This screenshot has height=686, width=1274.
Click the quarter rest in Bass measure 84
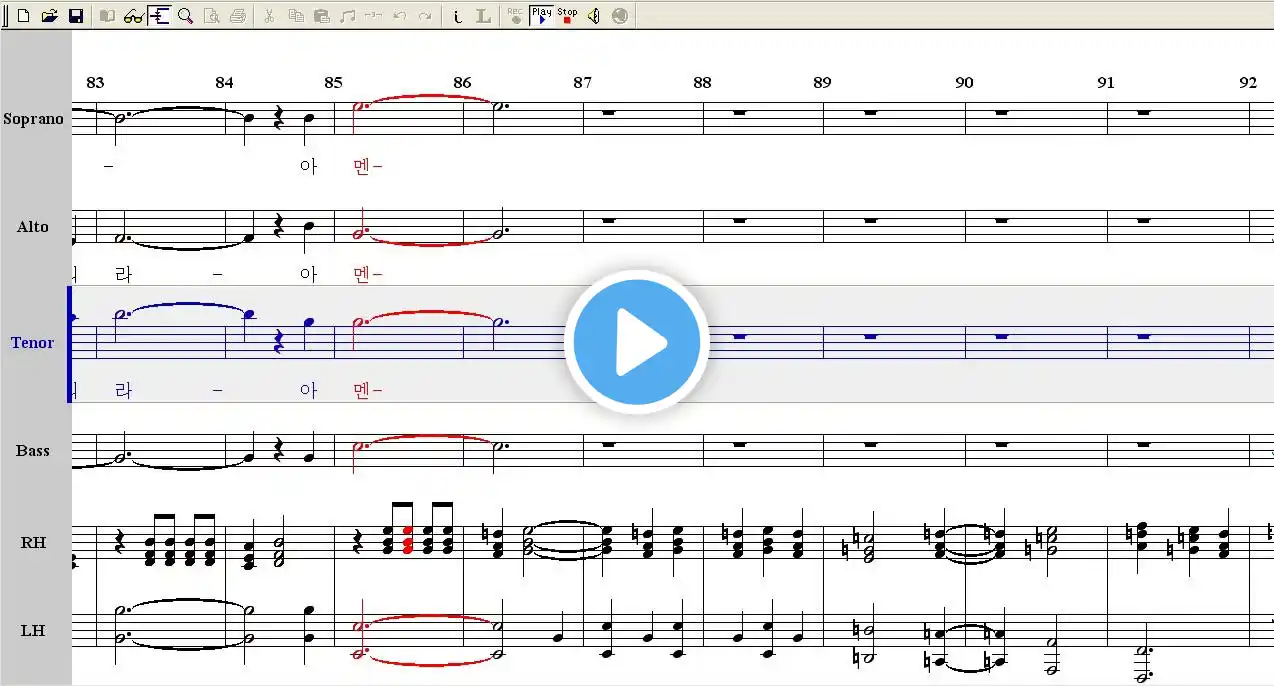280,451
